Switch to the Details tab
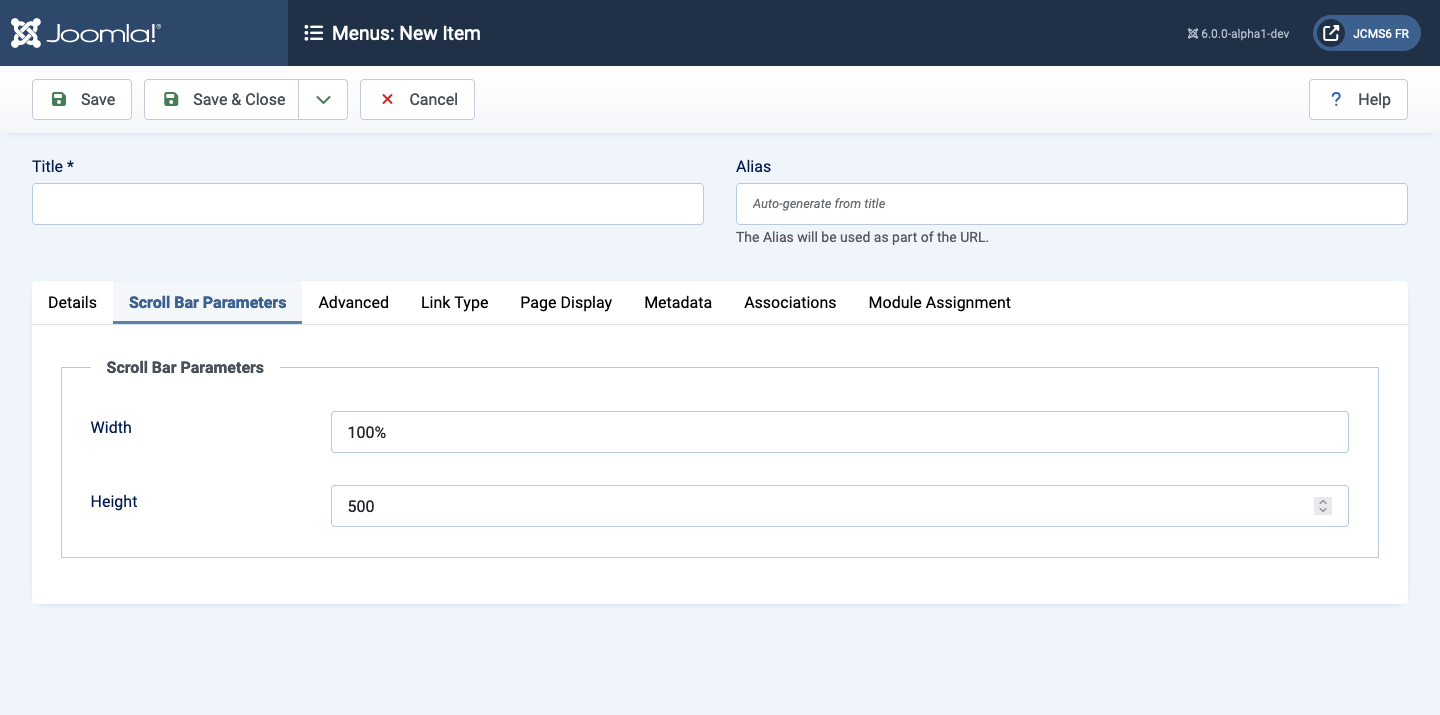Viewport: 1440px width, 715px height. pos(72,302)
